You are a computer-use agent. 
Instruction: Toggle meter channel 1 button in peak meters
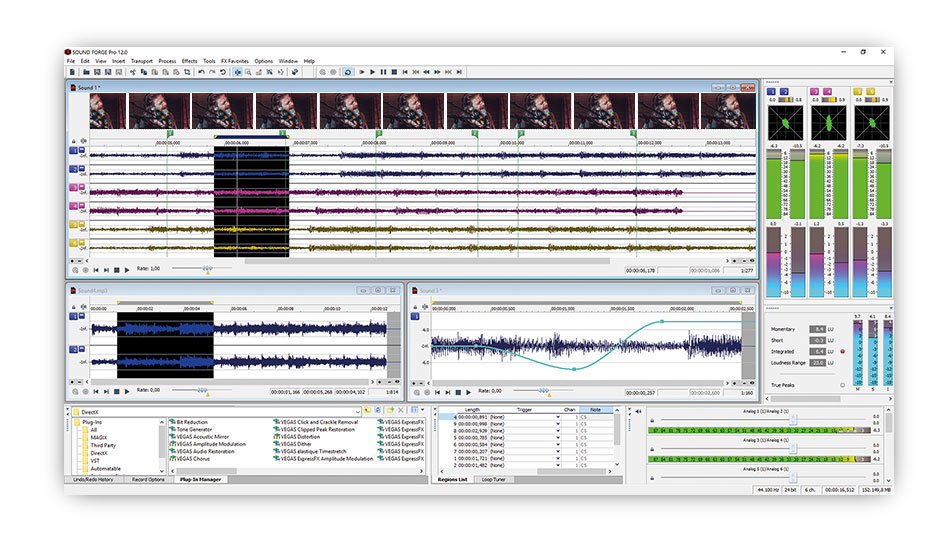(x=771, y=92)
